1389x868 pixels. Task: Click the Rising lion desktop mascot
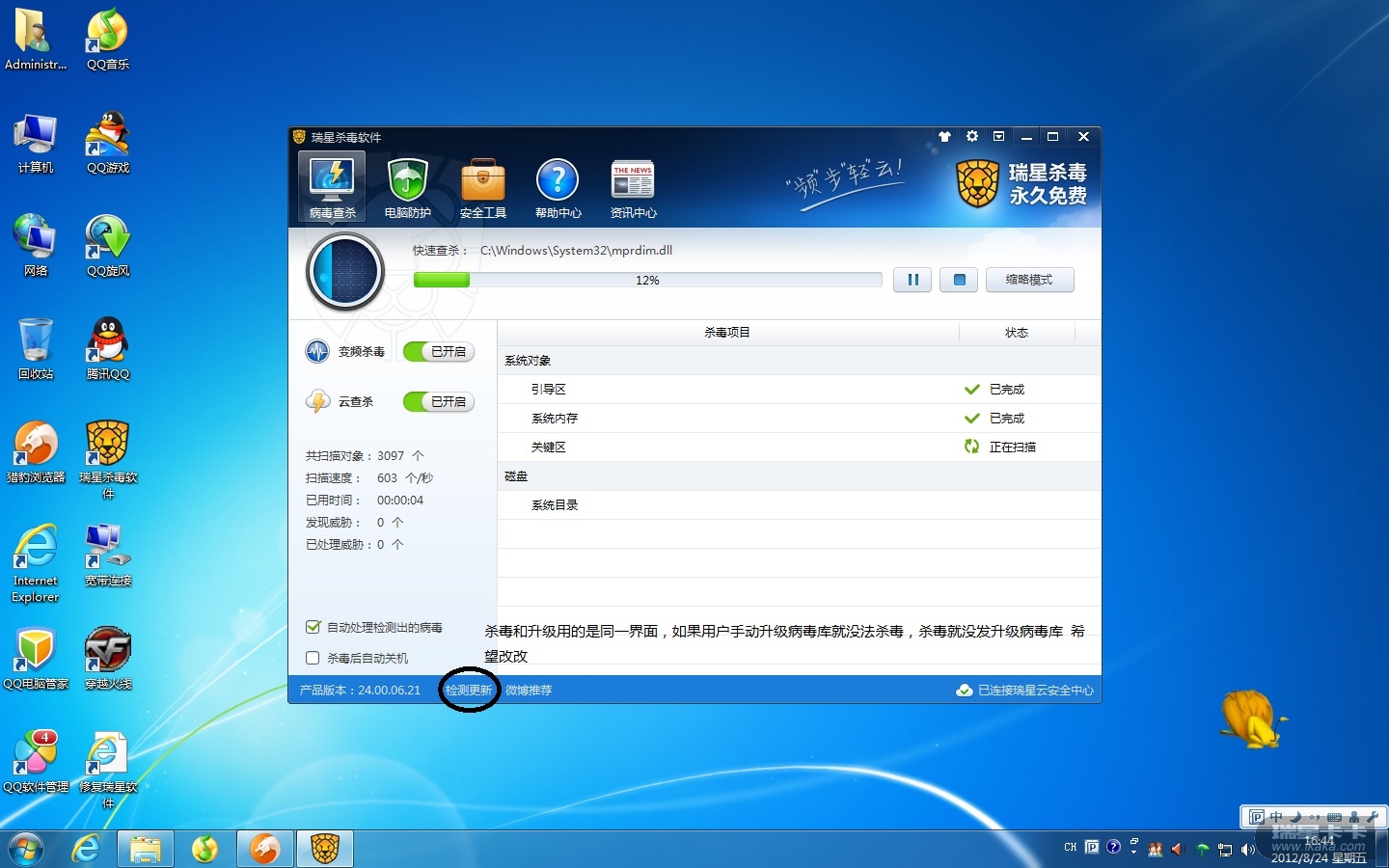coord(1252,719)
